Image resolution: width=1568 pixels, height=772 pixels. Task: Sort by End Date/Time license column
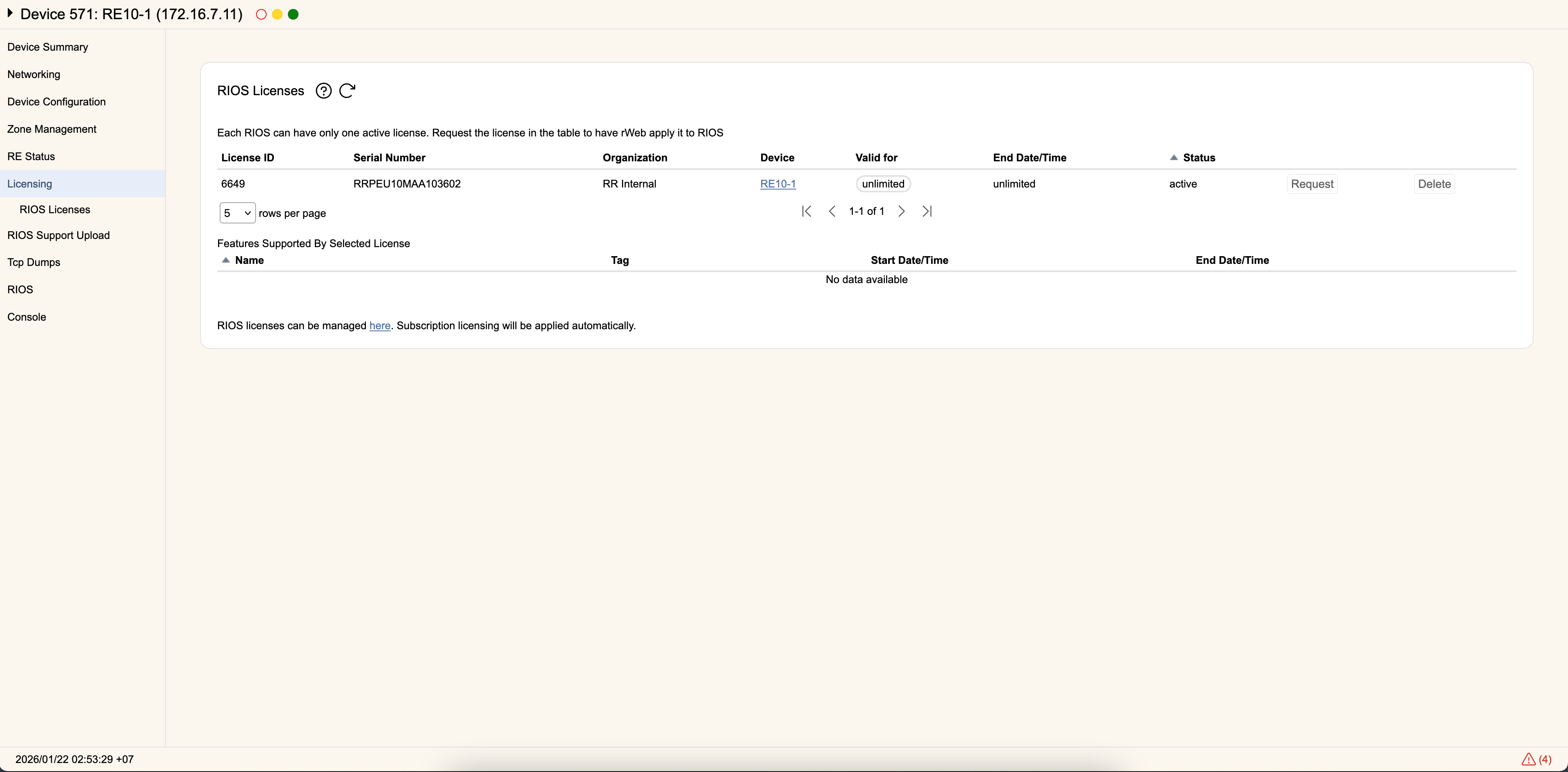(x=1029, y=158)
